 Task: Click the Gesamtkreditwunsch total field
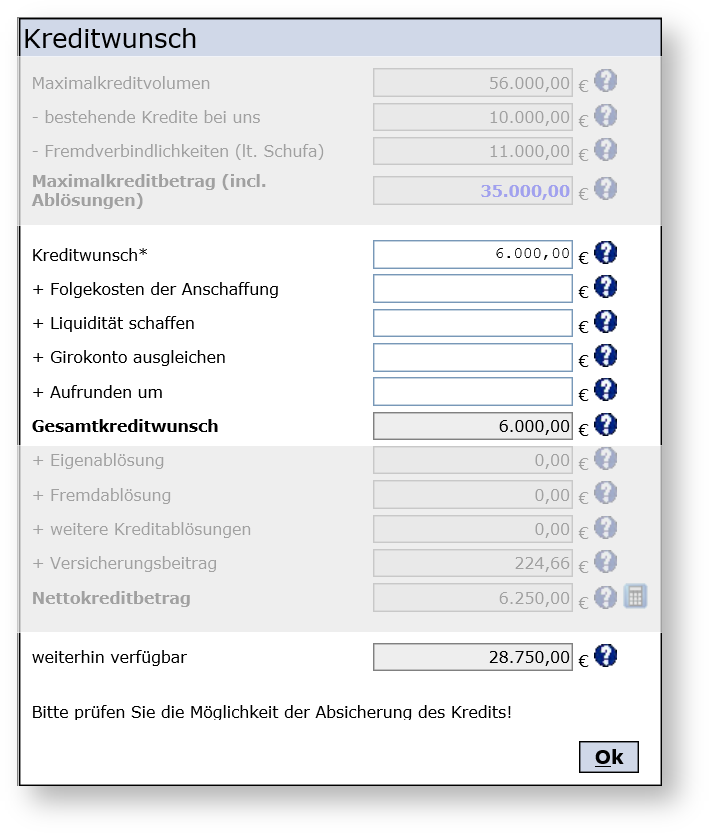tap(472, 426)
